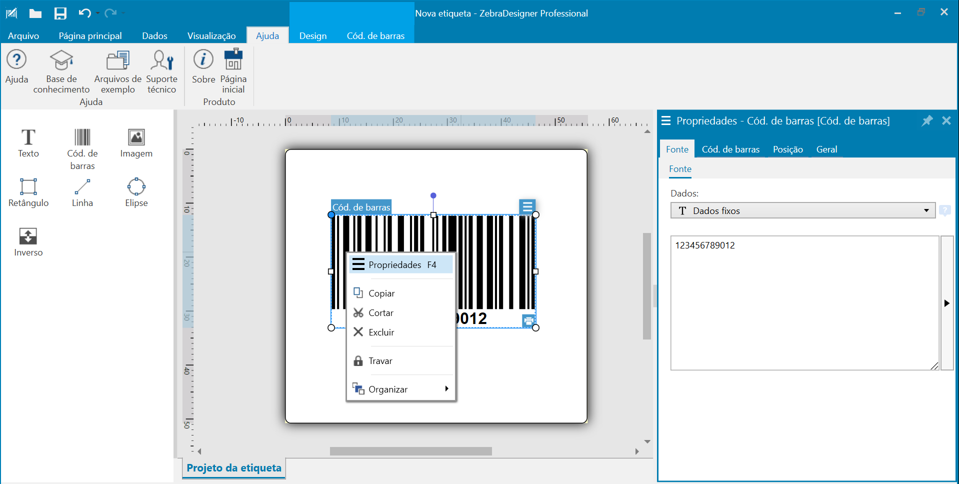Select the Inverso tool
This screenshot has width=959, height=484.
tap(28, 242)
